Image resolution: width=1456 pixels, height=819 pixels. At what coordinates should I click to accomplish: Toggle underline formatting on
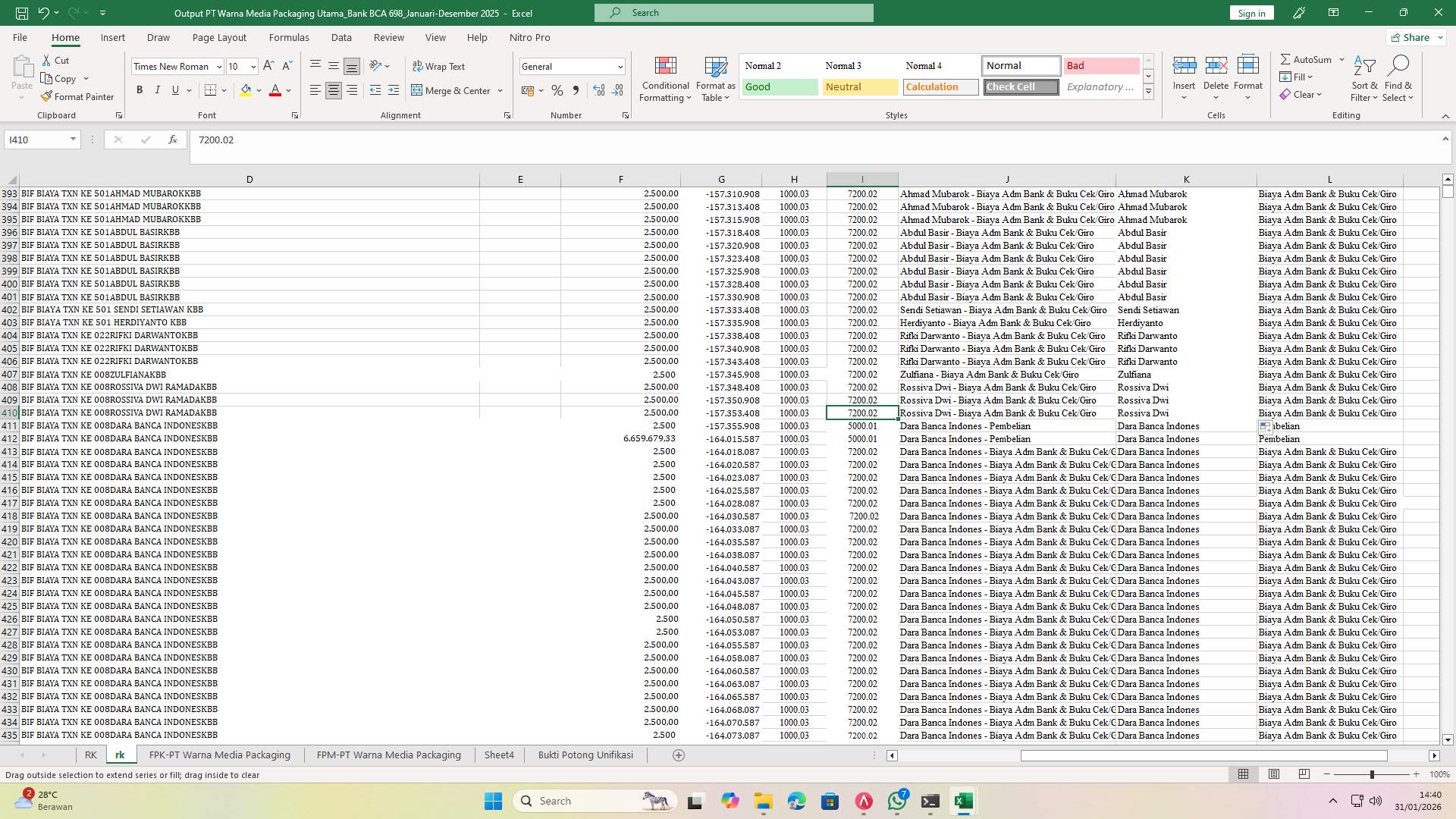pos(174,90)
